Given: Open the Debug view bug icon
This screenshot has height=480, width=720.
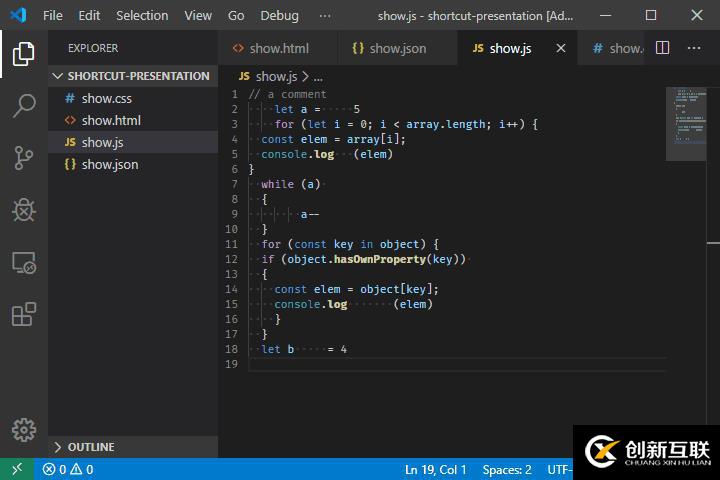Looking at the screenshot, I should (23, 210).
